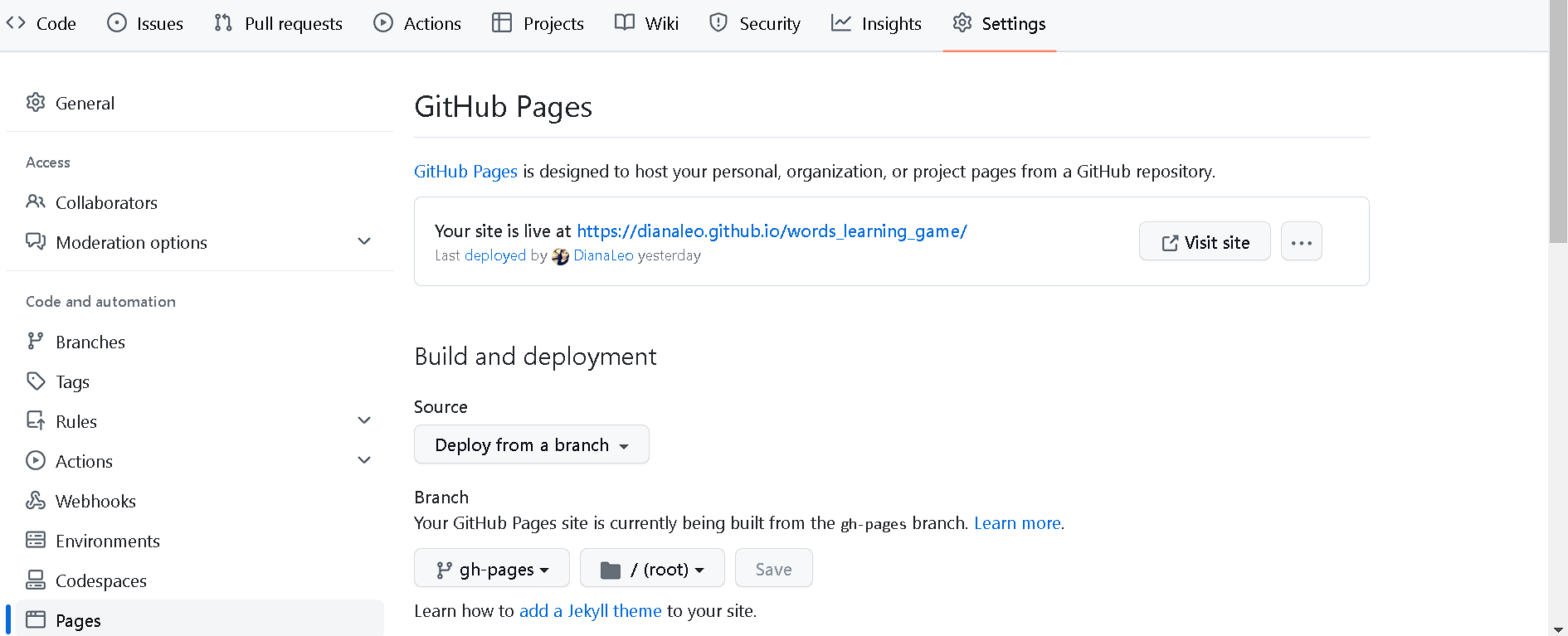Image resolution: width=1568 pixels, height=636 pixels.
Task: View the Insights tab
Action: coord(876,23)
